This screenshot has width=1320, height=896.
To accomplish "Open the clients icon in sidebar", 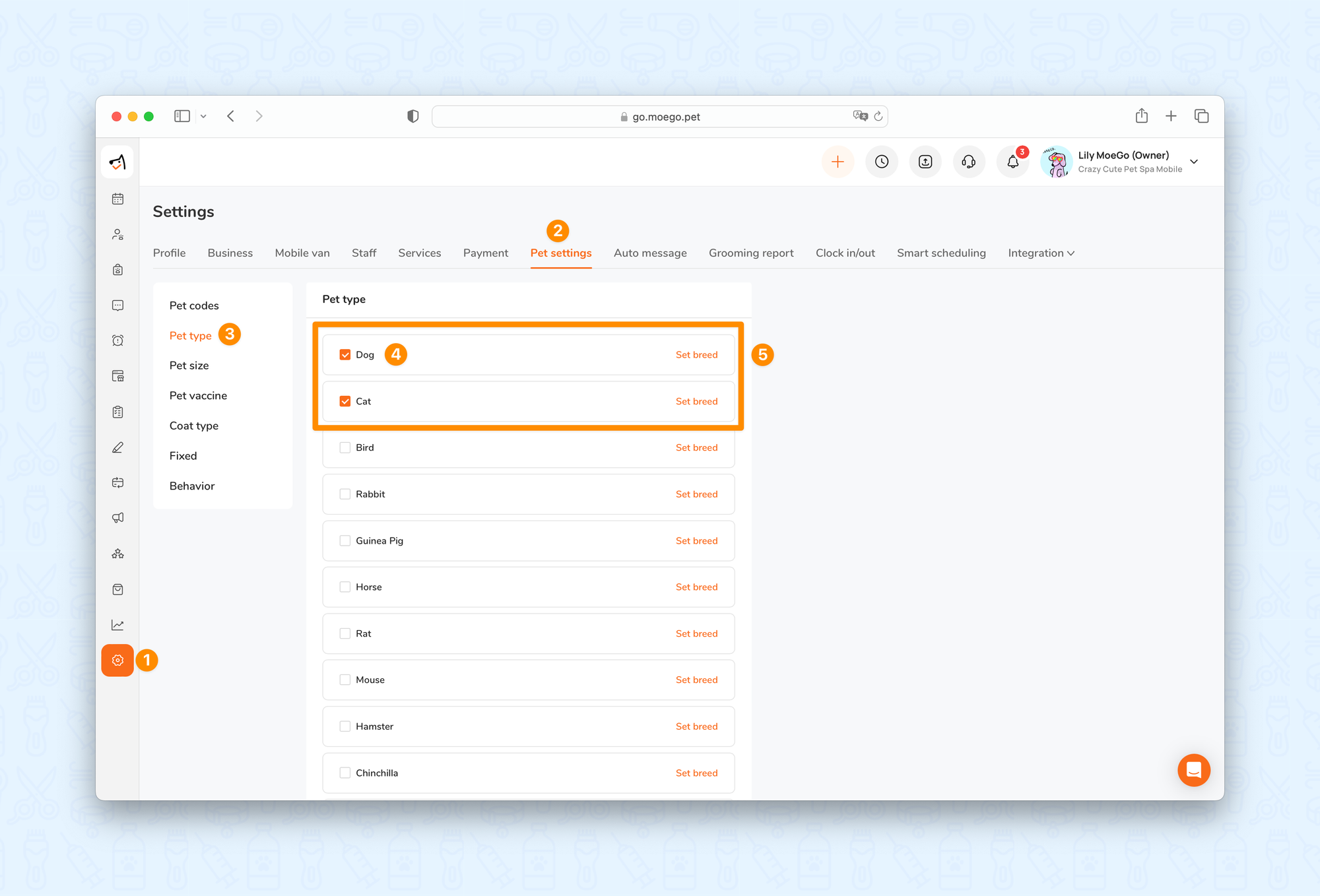I will [117, 234].
